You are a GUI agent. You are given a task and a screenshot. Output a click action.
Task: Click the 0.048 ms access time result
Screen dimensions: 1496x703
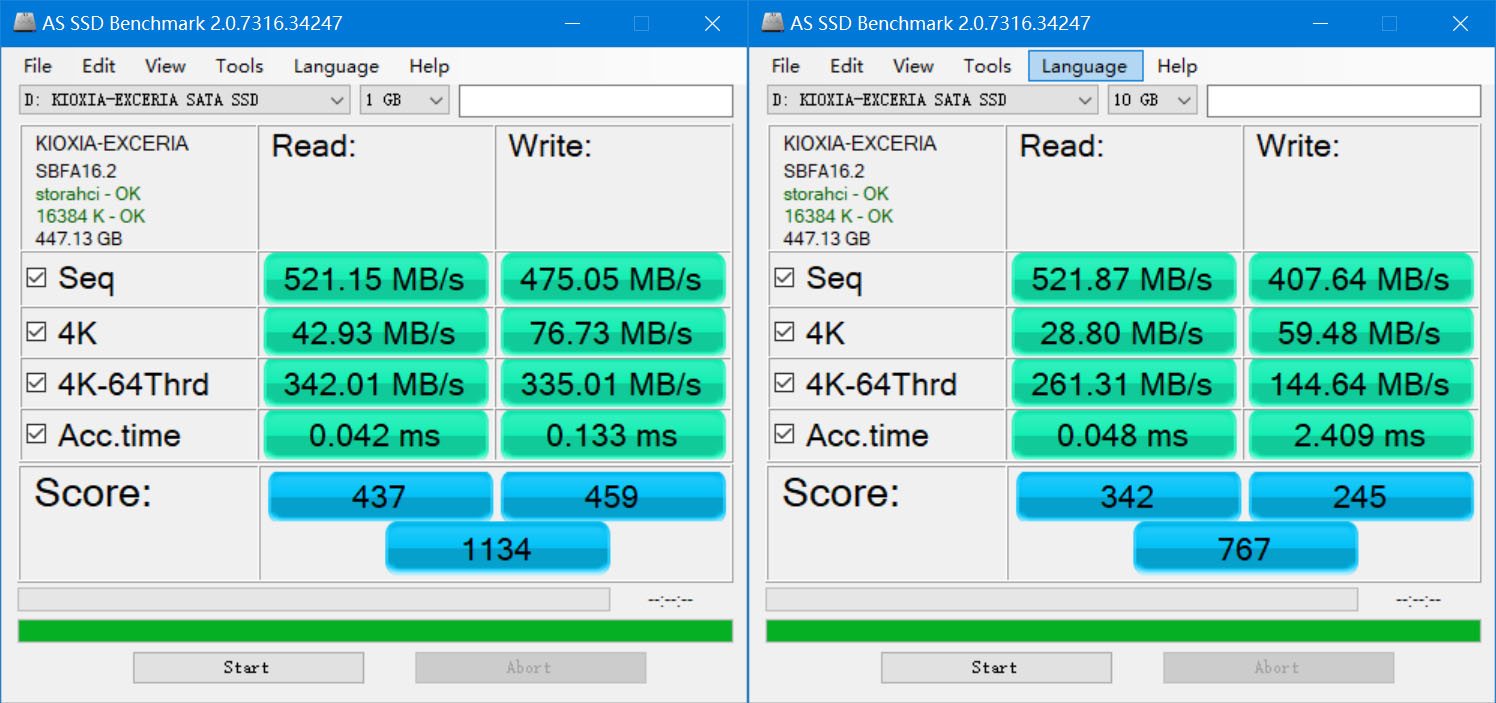point(1123,435)
